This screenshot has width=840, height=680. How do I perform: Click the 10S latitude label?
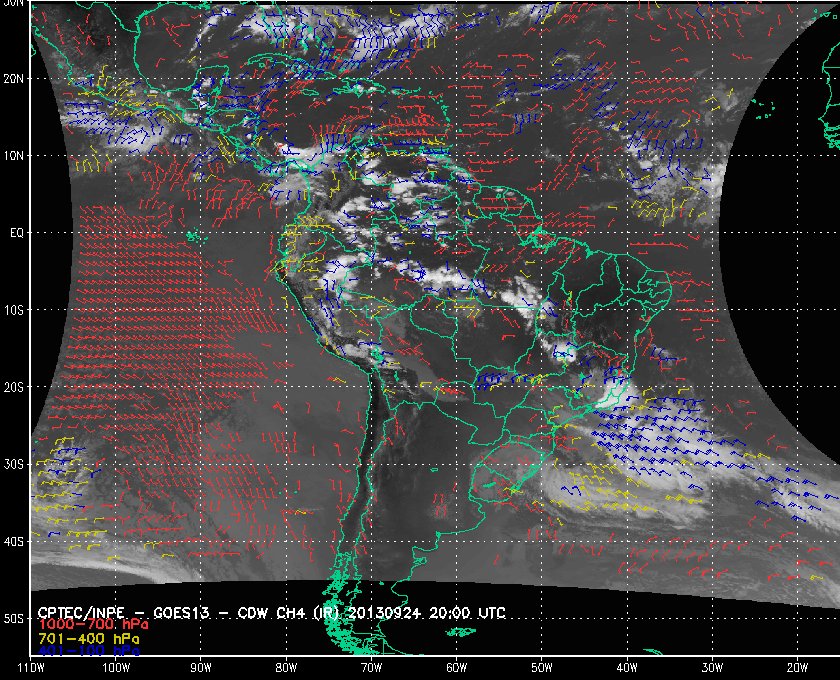coord(14,310)
